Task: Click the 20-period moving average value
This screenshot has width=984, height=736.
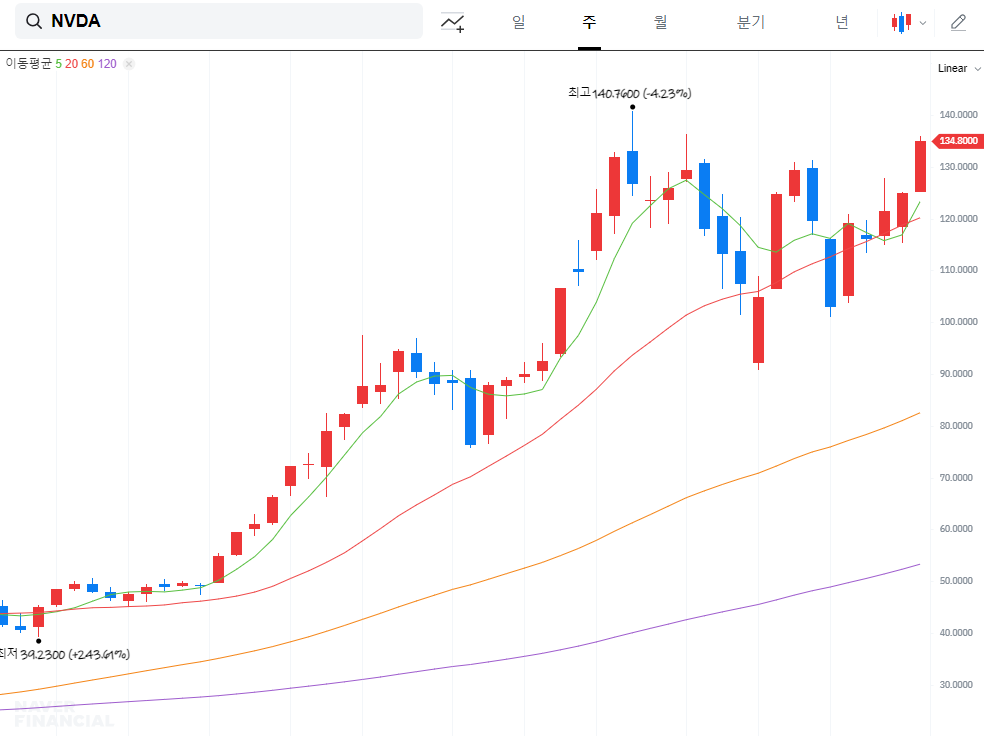Action: pos(71,64)
